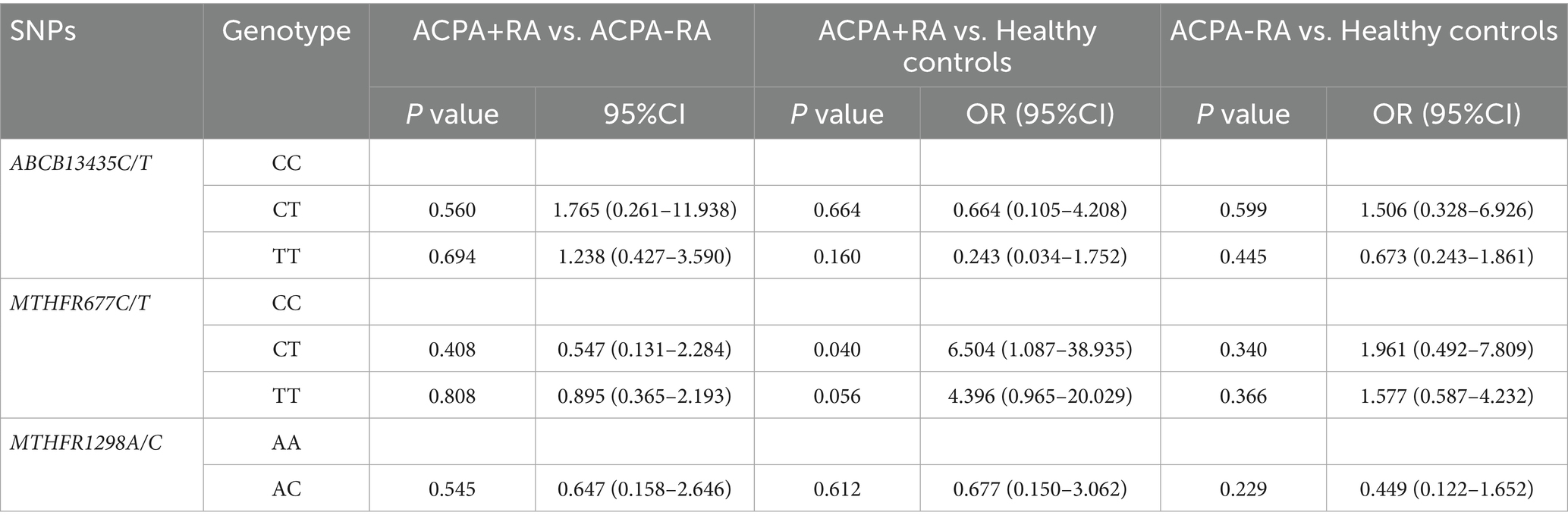The width and height of the screenshot is (1568, 525).
Task: Click the Genotype column header
Action: pos(286,32)
